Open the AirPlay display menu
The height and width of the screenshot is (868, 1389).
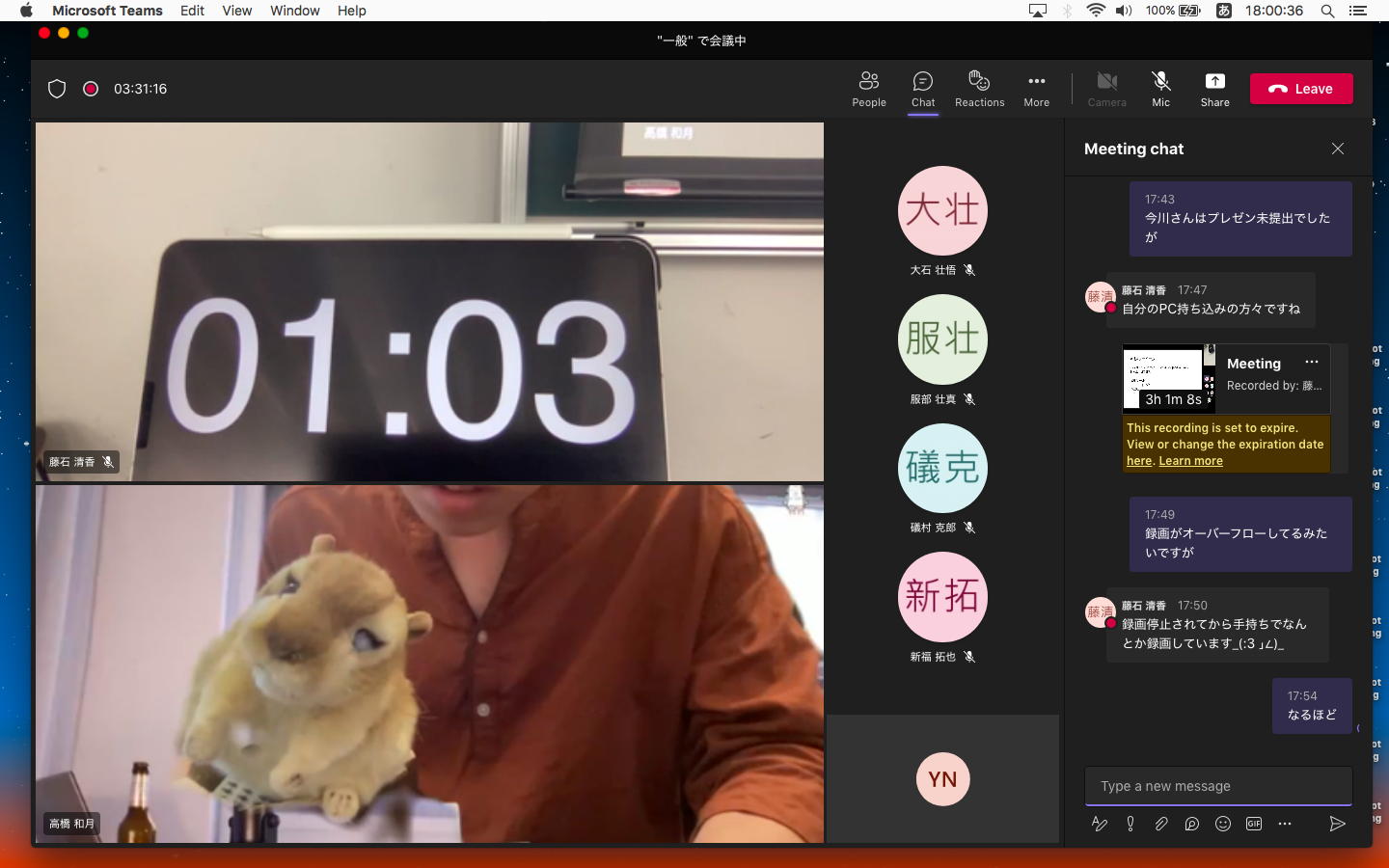[1038, 11]
